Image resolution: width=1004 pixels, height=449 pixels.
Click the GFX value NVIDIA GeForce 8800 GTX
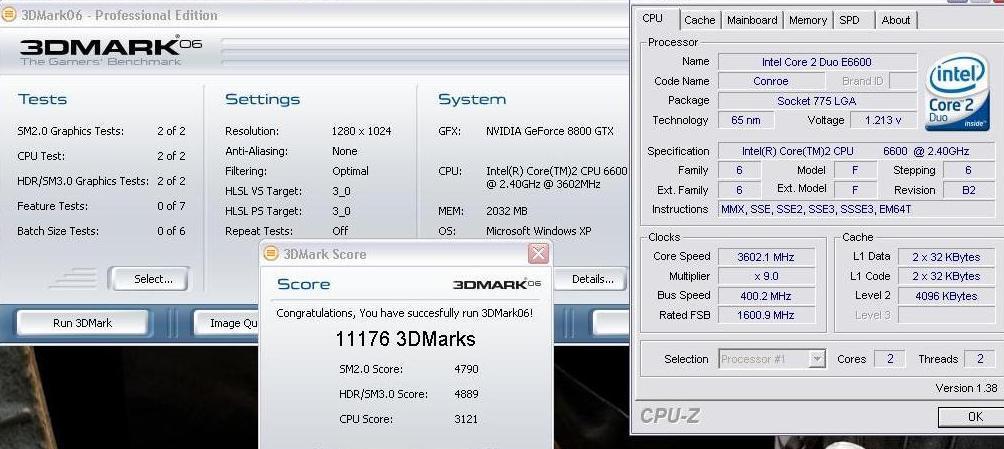(x=549, y=131)
